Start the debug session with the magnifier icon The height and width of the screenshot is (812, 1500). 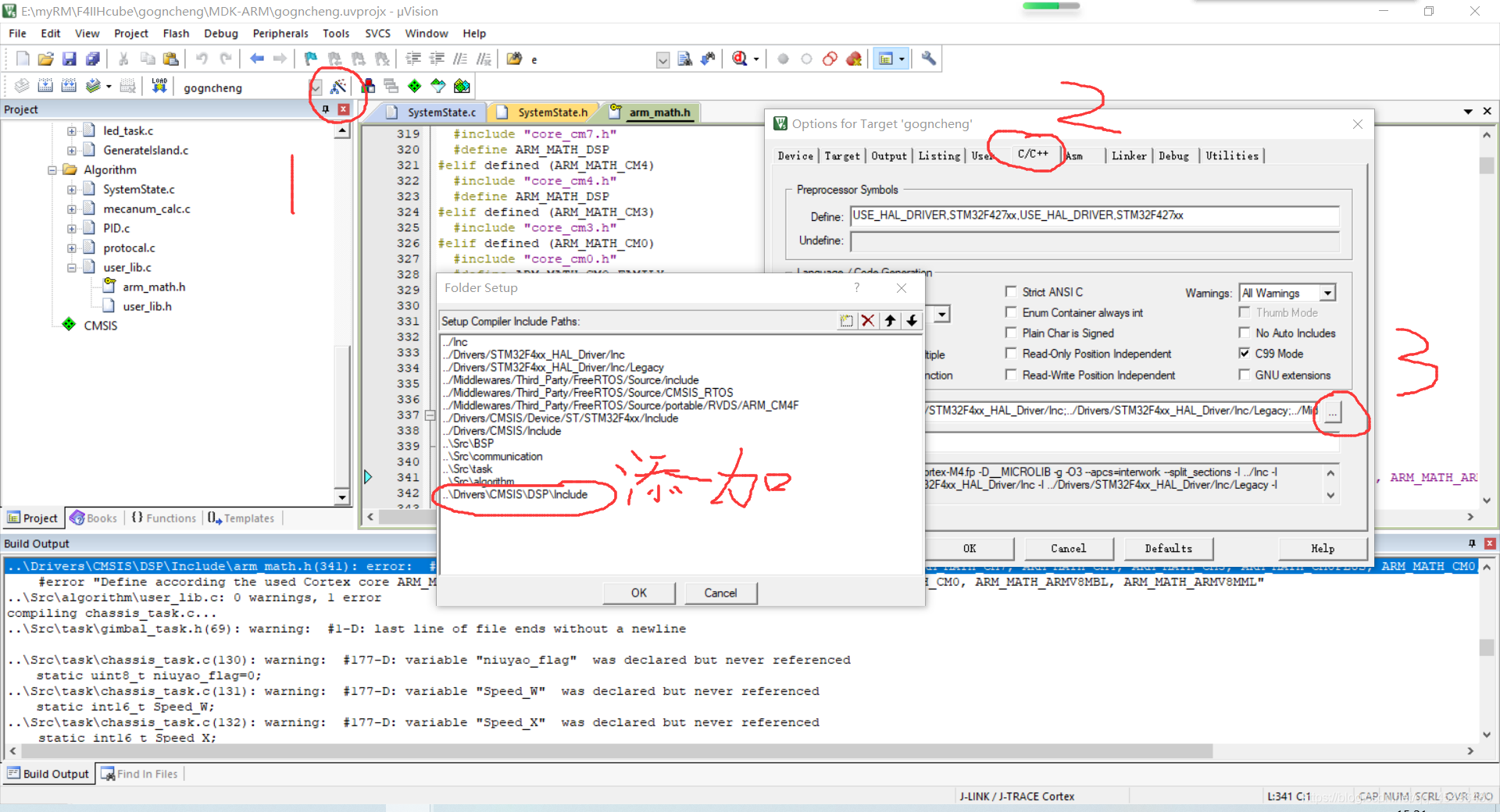tap(740, 59)
